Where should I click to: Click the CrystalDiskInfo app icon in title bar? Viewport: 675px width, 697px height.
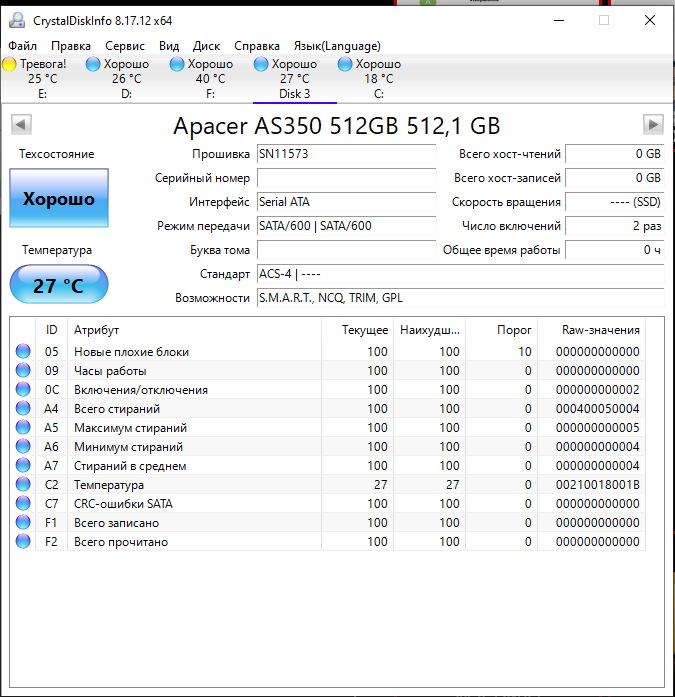click(17, 20)
